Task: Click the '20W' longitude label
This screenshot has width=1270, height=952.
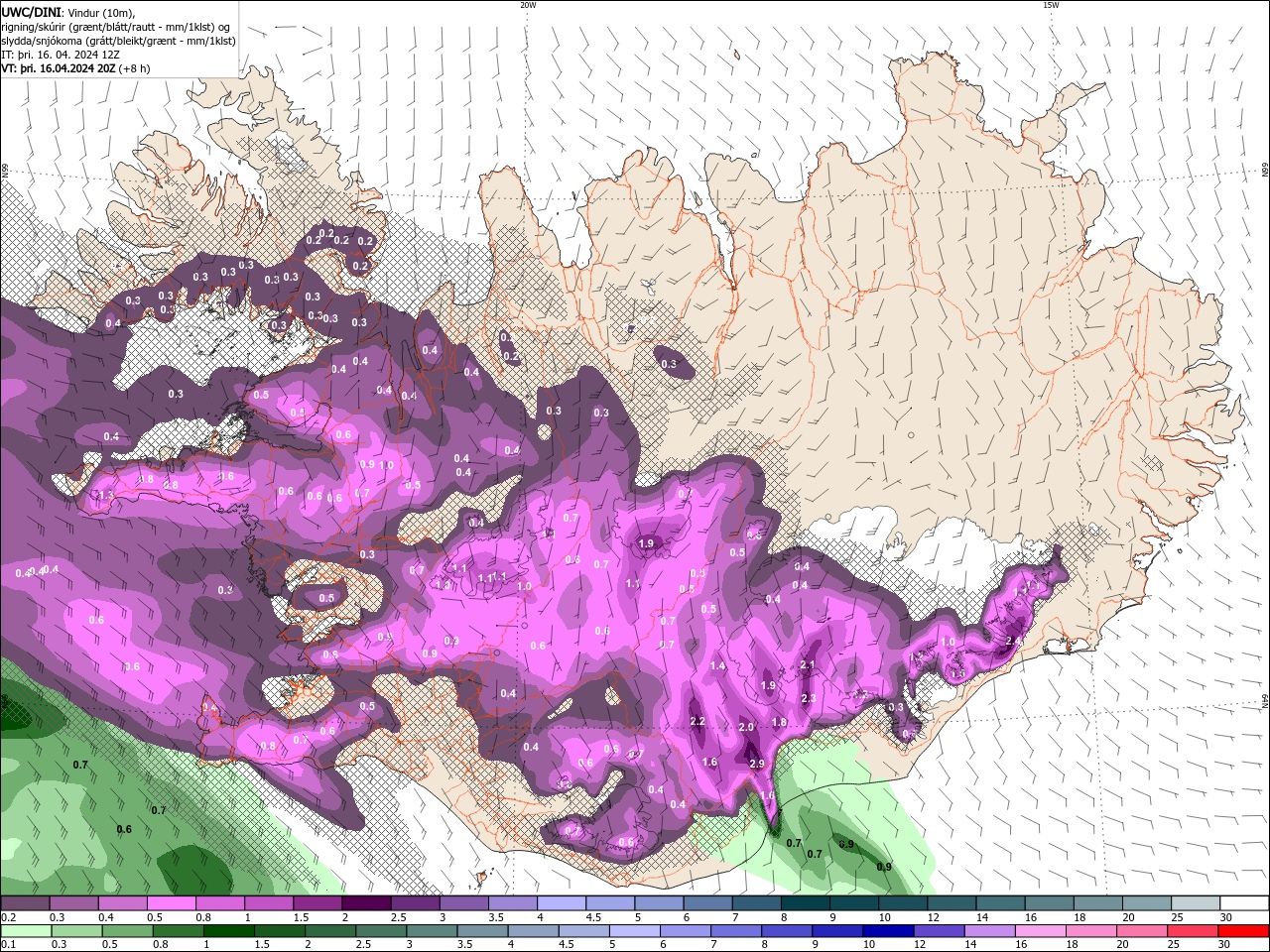Action: pos(528,5)
